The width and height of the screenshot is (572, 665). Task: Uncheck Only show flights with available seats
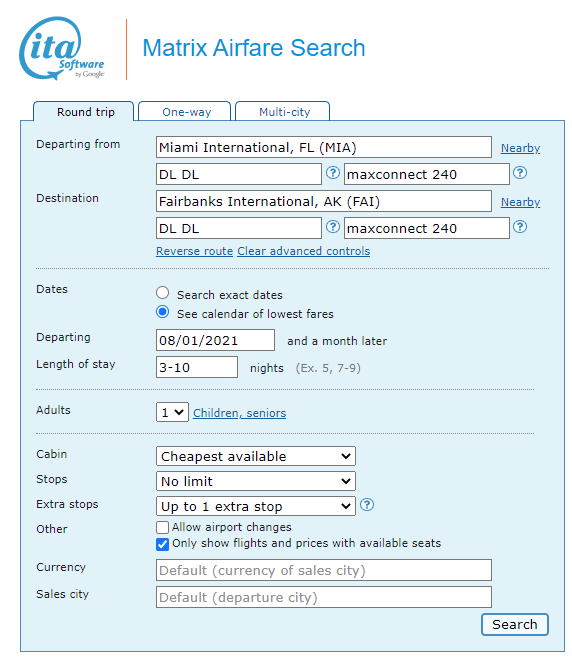coord(162,544)
